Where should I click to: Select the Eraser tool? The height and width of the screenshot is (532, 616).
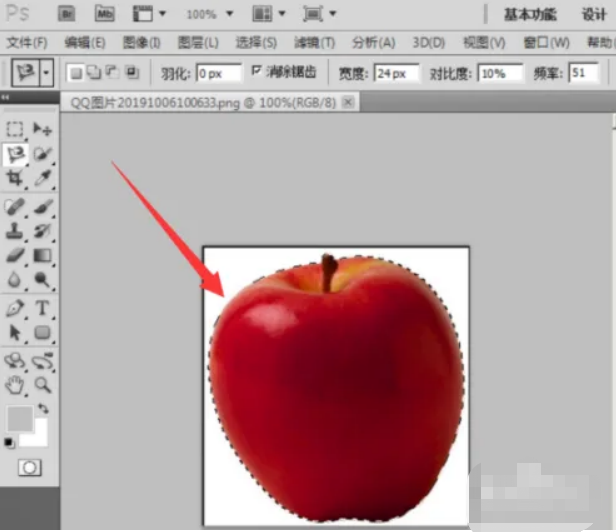15,256
